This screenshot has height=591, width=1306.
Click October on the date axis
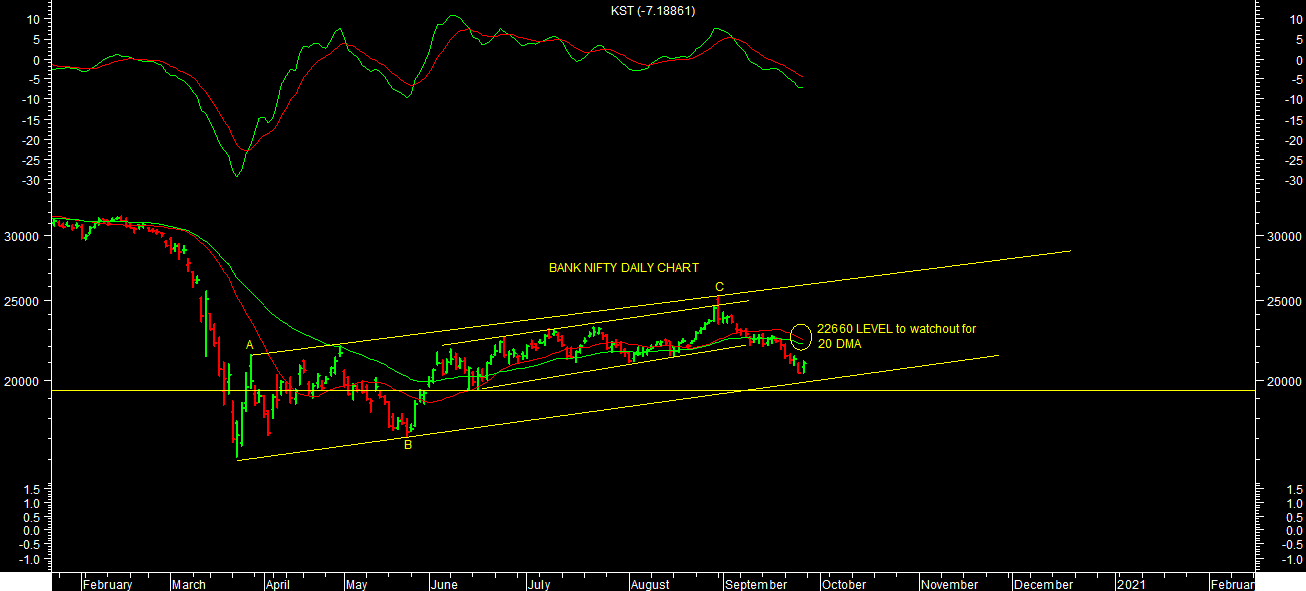(x=846, y=584)
